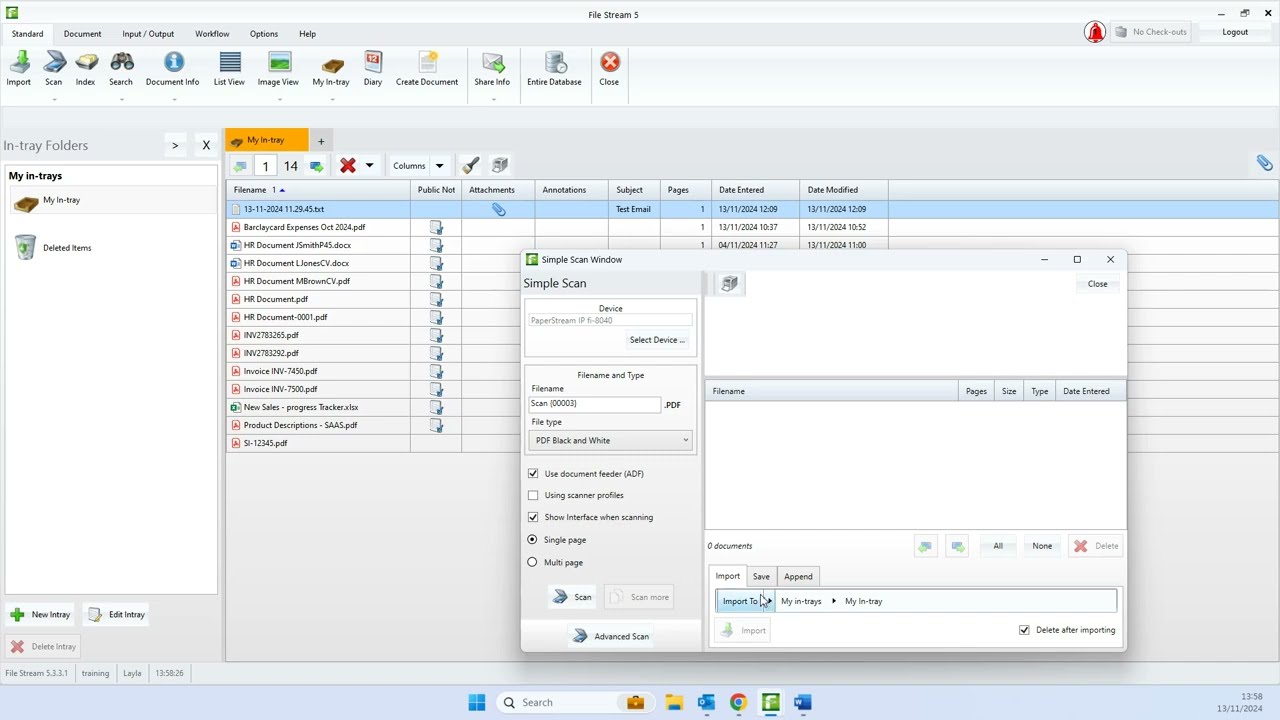Open Document Info
The width and height of the screenshot is (1280, 720).
click(x=172, y=69)
